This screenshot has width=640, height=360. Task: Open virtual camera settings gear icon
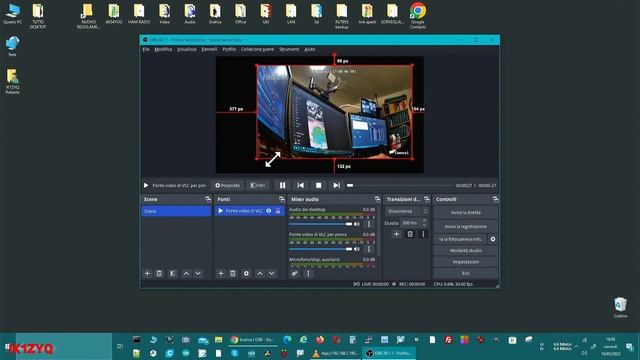(x=493, y=239)
